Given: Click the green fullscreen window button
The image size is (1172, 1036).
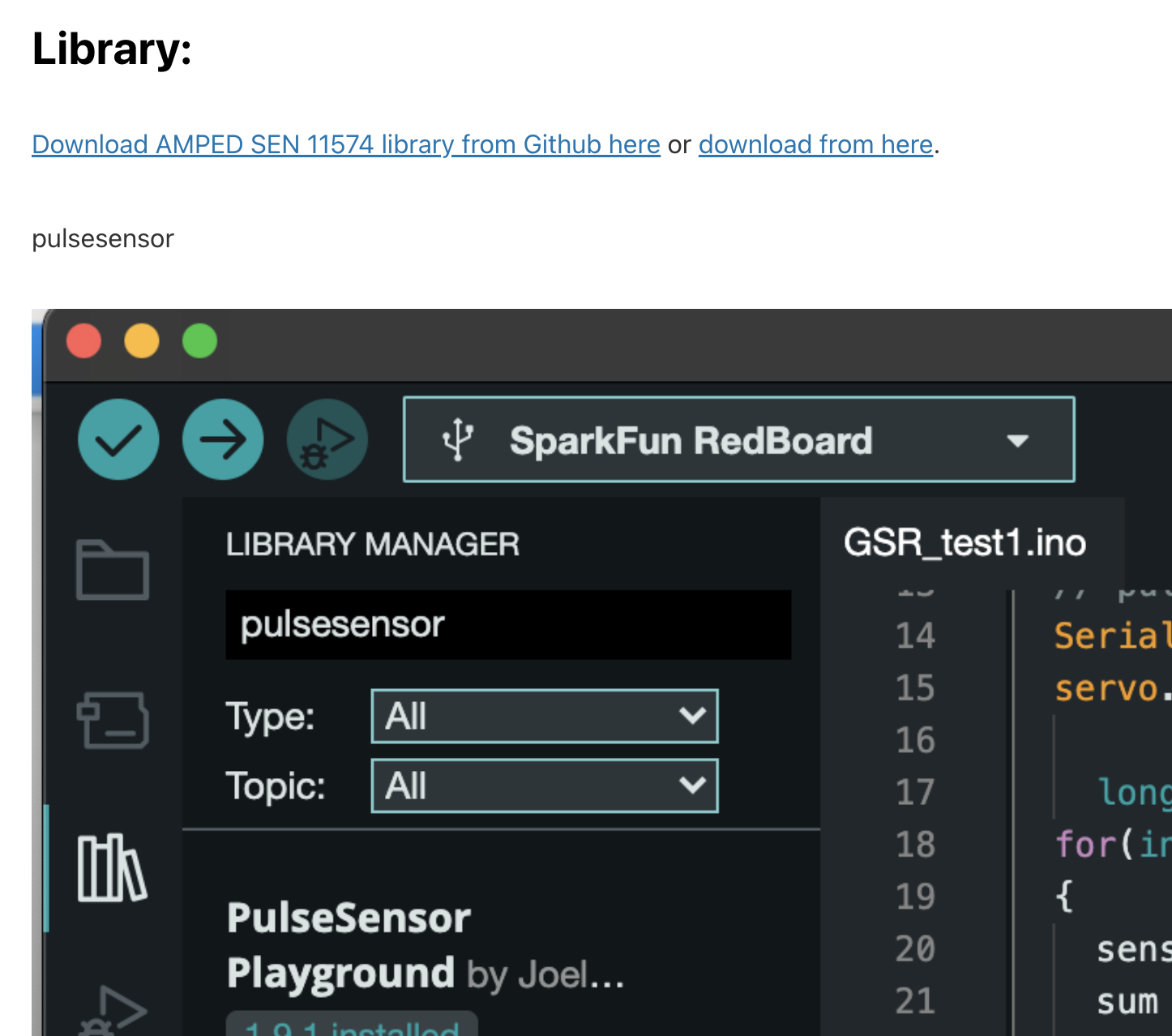Looking at the screenshot, I should pyautogui.click(x=200, y=340).
